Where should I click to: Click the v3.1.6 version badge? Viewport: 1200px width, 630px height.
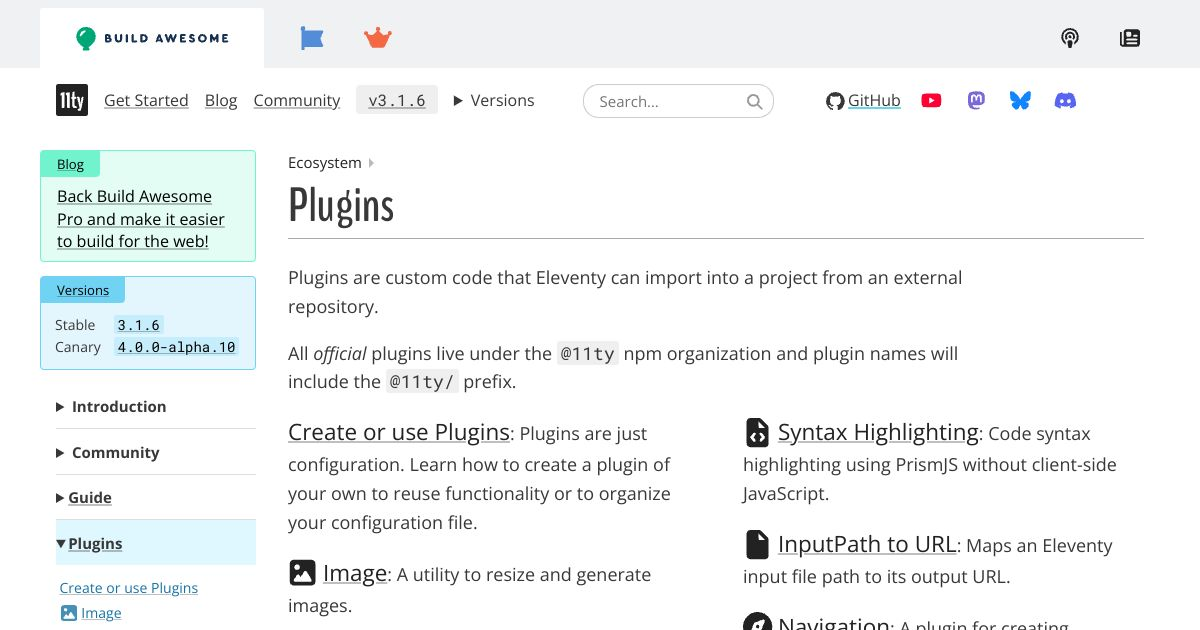[x=397, y=100]
